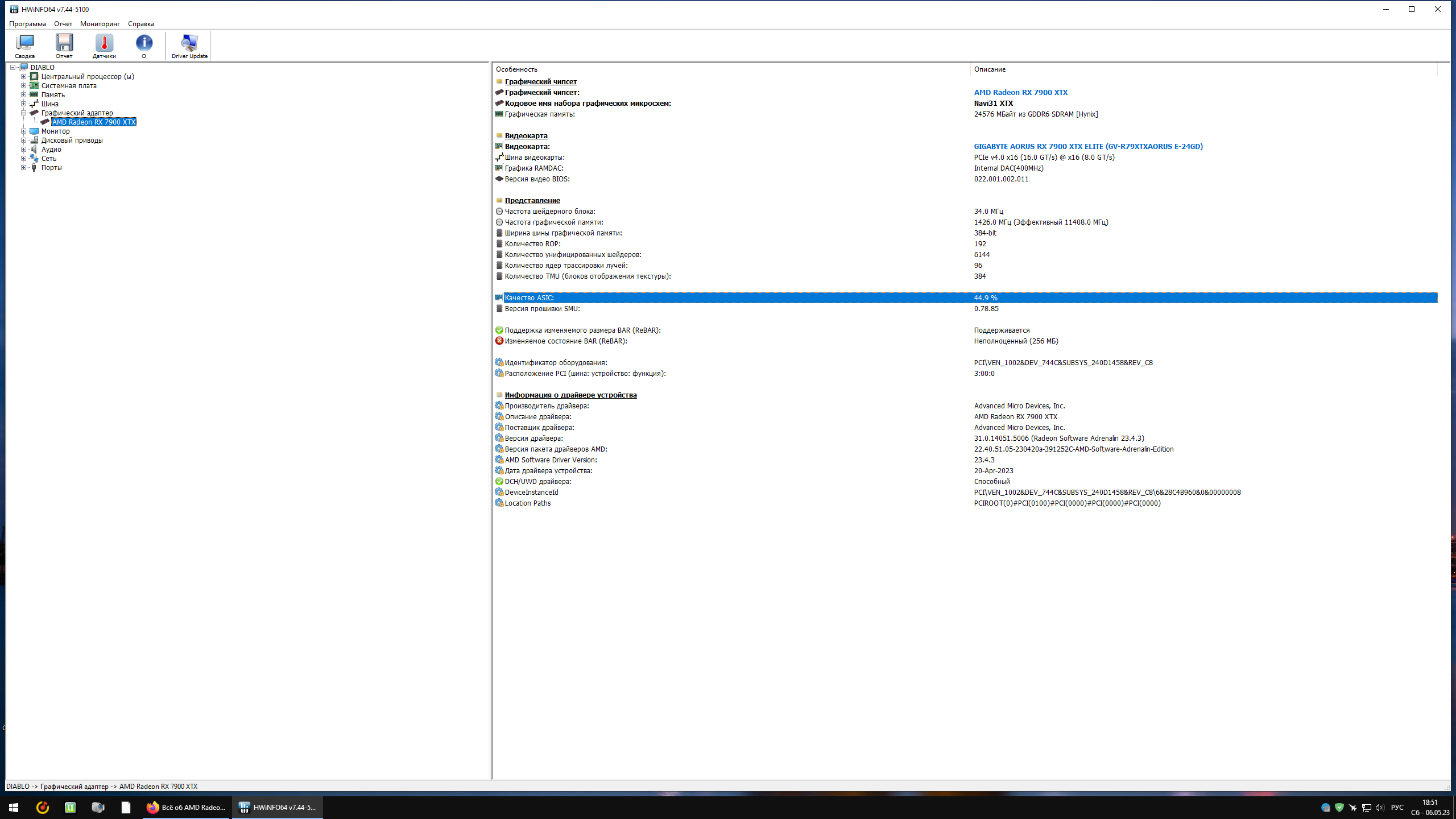Open the Программа menu
1456x819 pixels.
[27, 24]
